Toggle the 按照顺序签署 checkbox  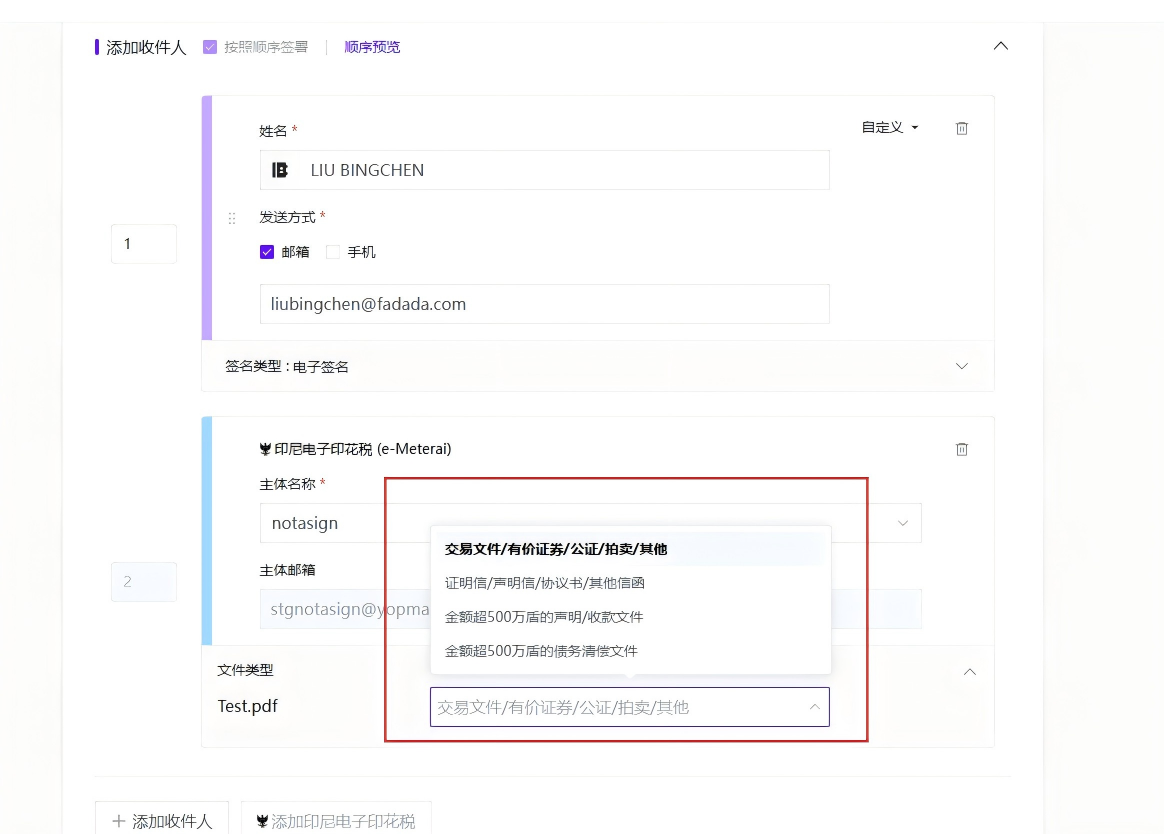pyautogui.click(x=210, y=47)
